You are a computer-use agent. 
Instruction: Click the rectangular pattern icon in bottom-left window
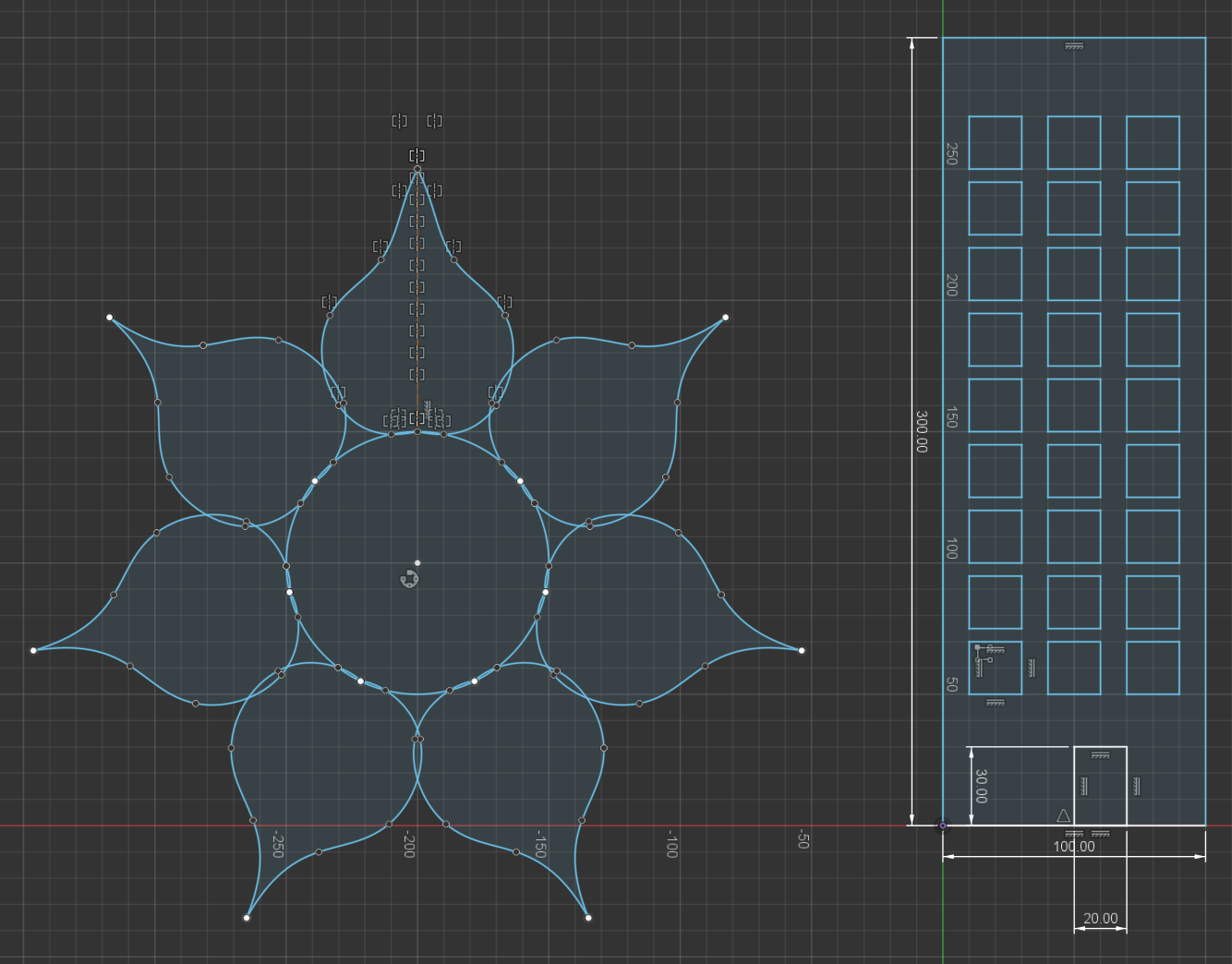983,659
